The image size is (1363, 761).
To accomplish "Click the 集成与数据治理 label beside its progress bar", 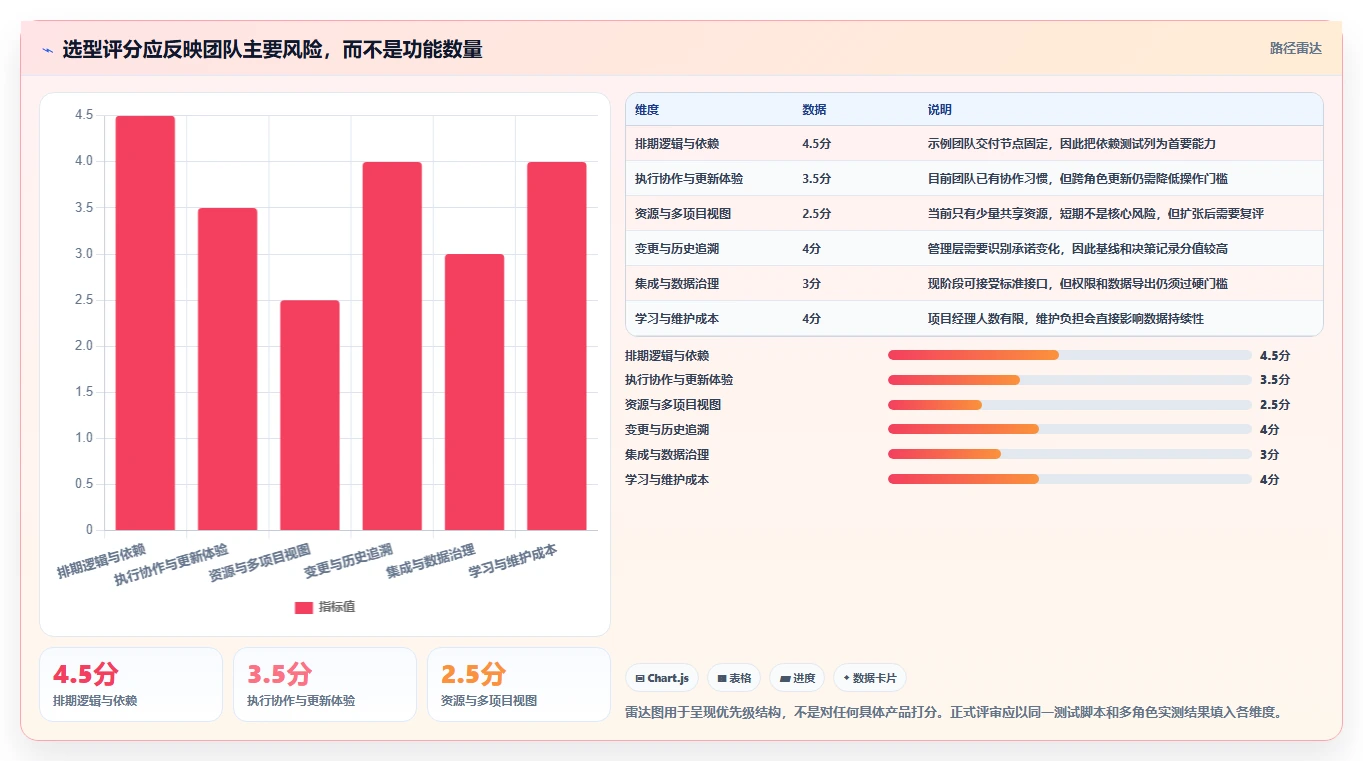I will click(667, 454).
